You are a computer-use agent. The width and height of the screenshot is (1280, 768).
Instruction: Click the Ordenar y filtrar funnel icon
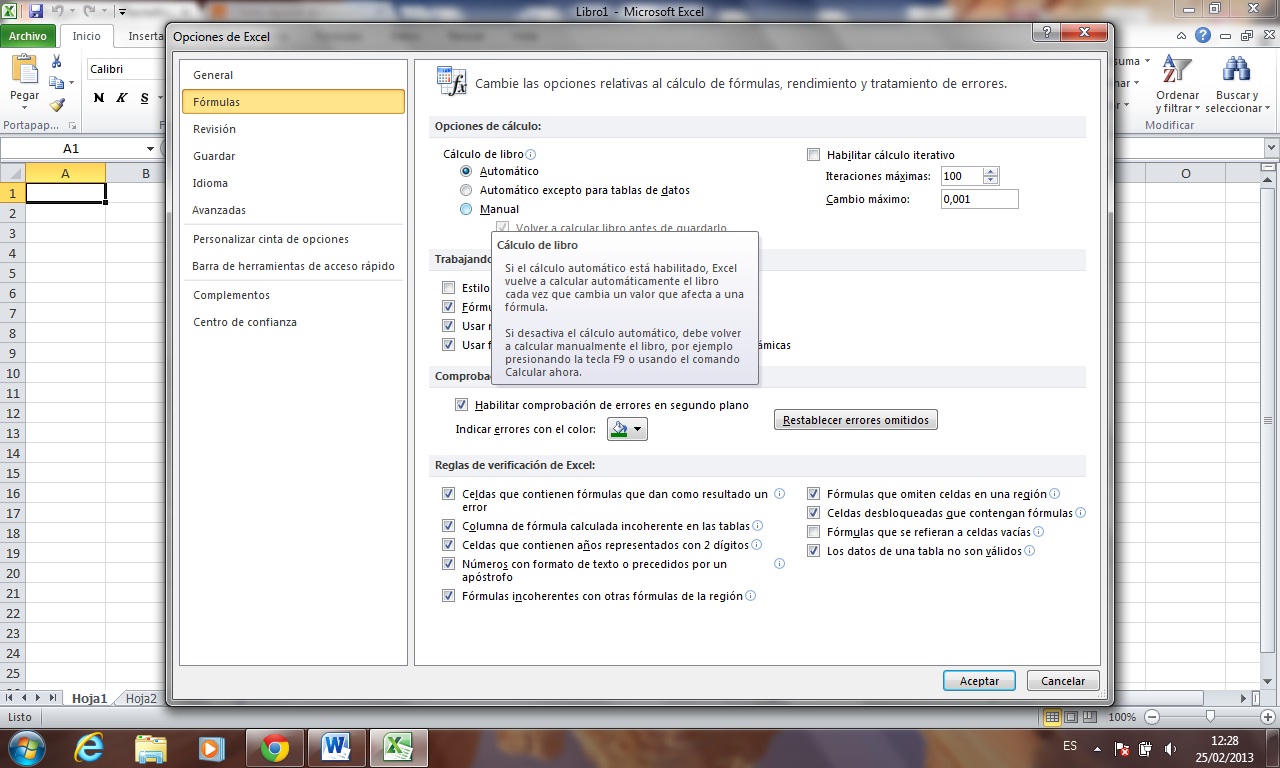(1177, 70)
